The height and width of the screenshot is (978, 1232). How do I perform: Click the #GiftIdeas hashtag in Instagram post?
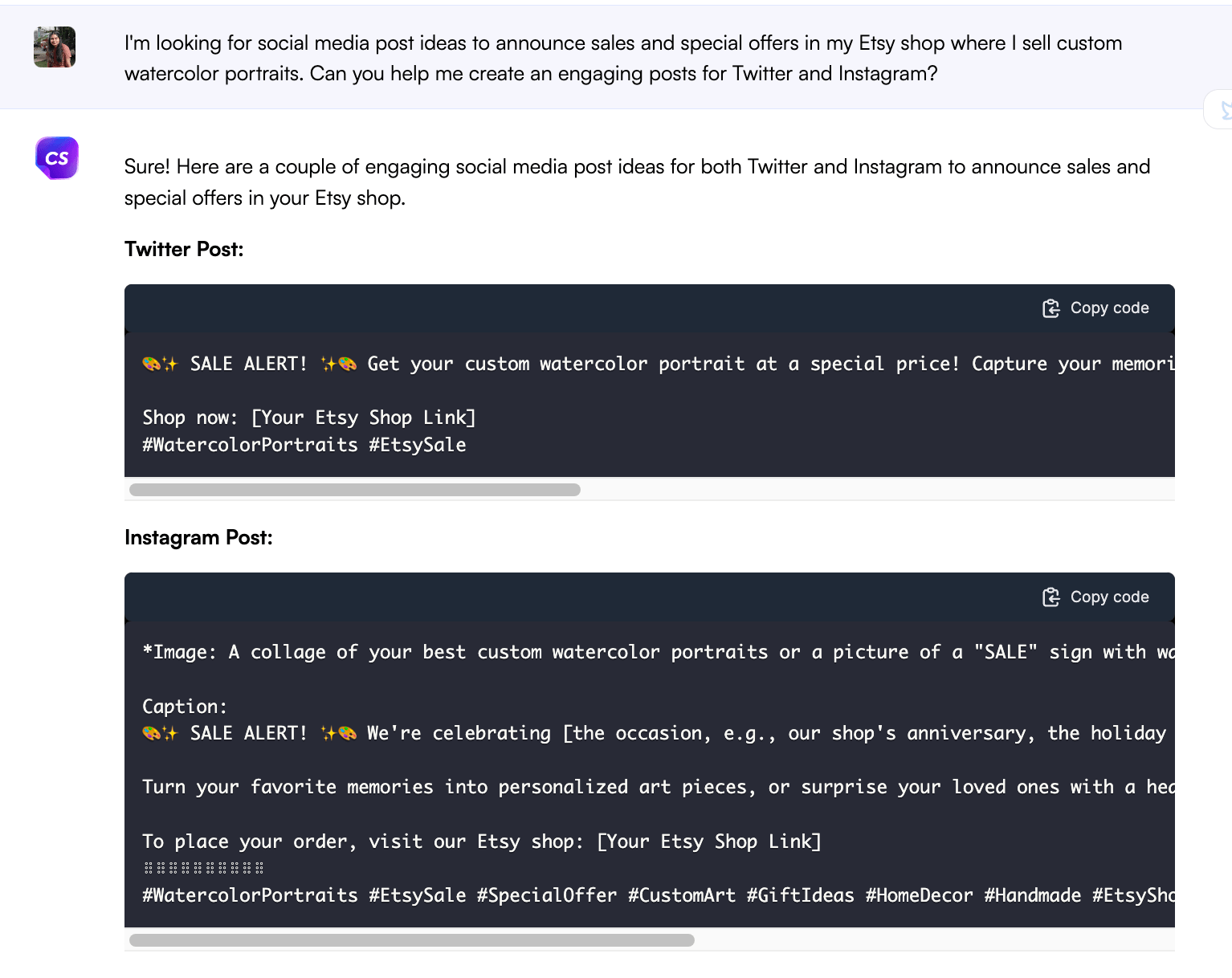tap(800, 895)
